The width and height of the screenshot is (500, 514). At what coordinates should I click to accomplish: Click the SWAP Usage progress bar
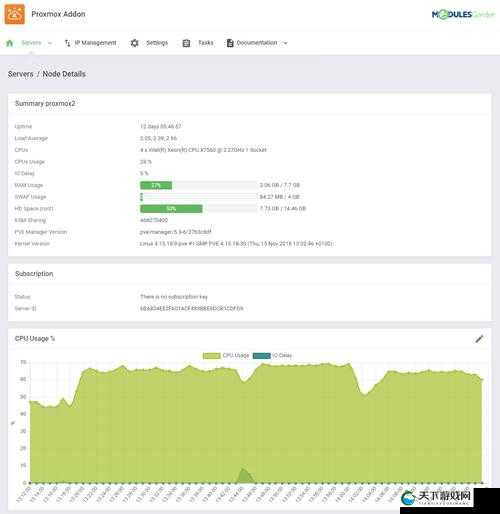point(199,197)
